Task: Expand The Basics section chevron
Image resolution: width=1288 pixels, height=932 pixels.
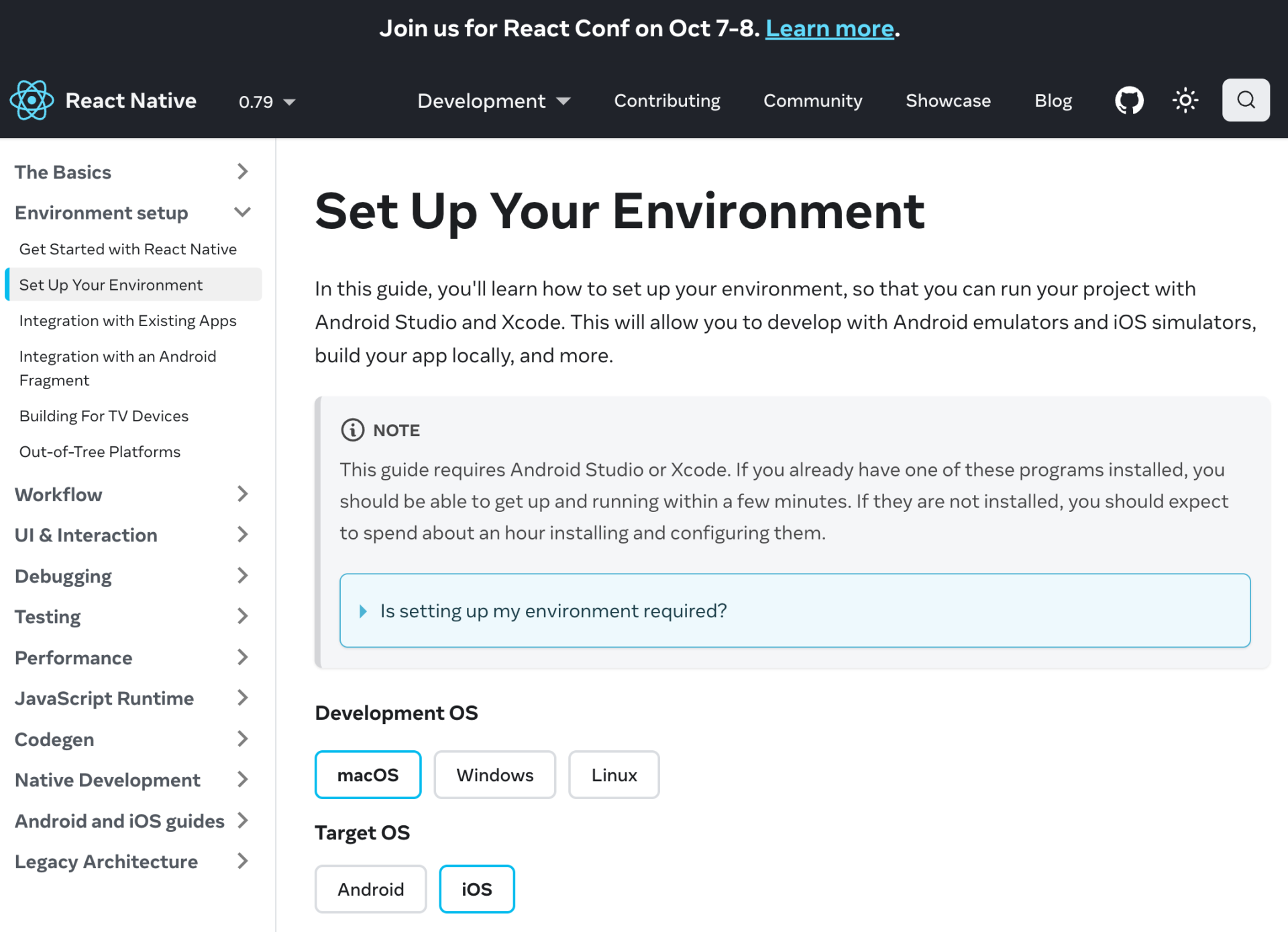Action: pos(243,172)
